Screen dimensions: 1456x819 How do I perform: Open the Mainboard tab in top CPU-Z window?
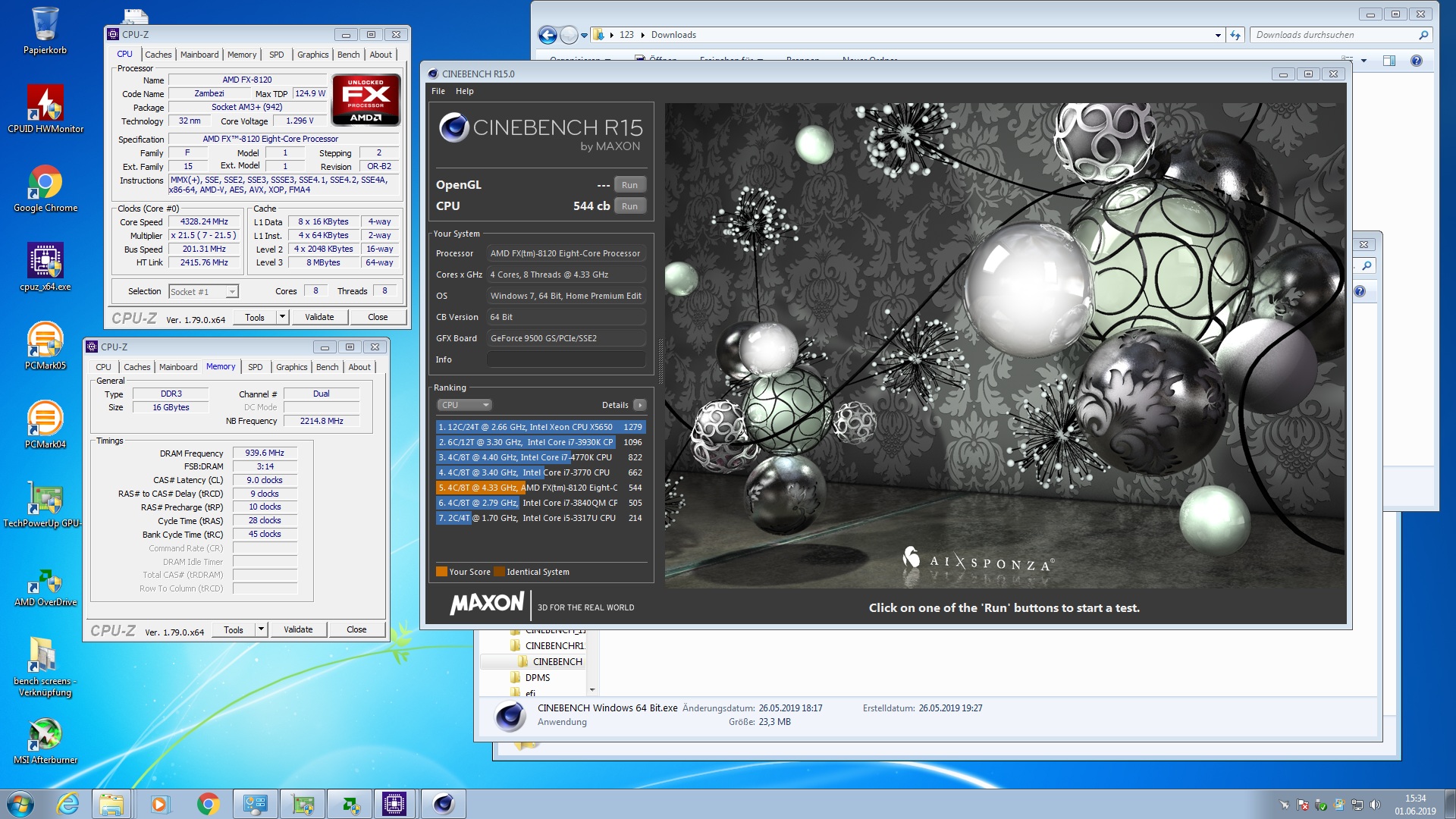(199, 55)
